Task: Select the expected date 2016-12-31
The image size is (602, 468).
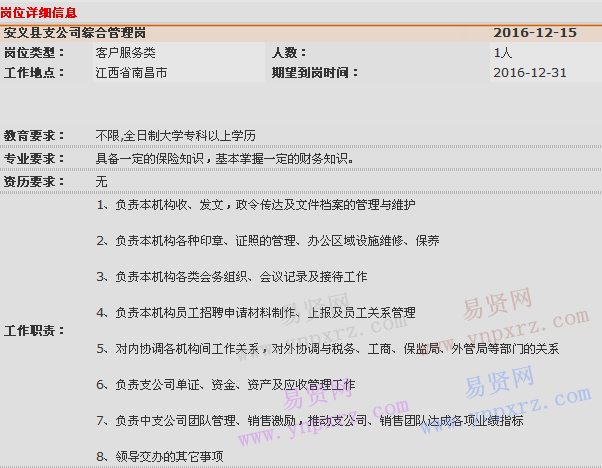Action: pyautogui.click(x=530, y=73)
